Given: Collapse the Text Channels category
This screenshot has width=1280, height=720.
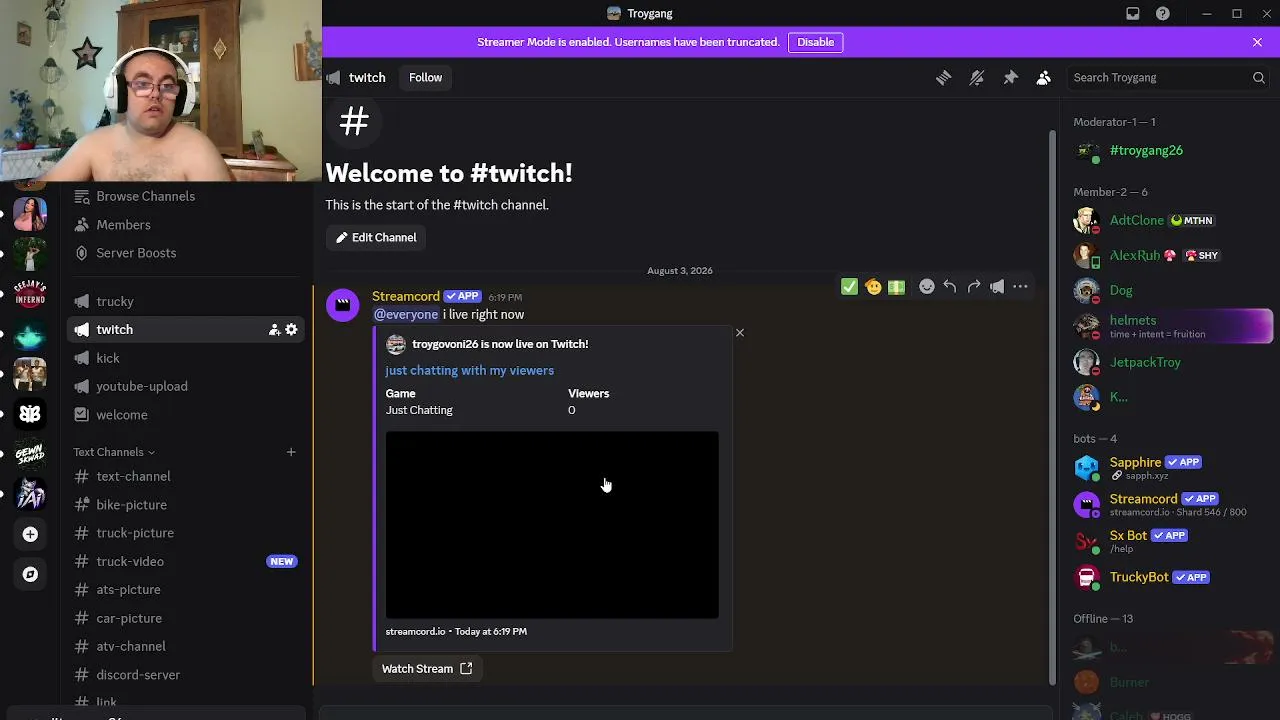Looking at the screenshot, I should (x=114, y=452).
